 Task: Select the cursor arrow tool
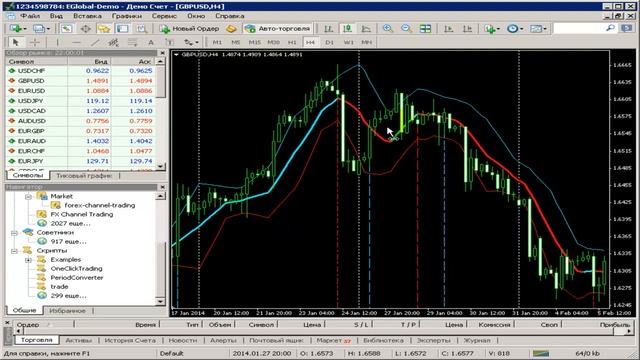pos(16,42)
